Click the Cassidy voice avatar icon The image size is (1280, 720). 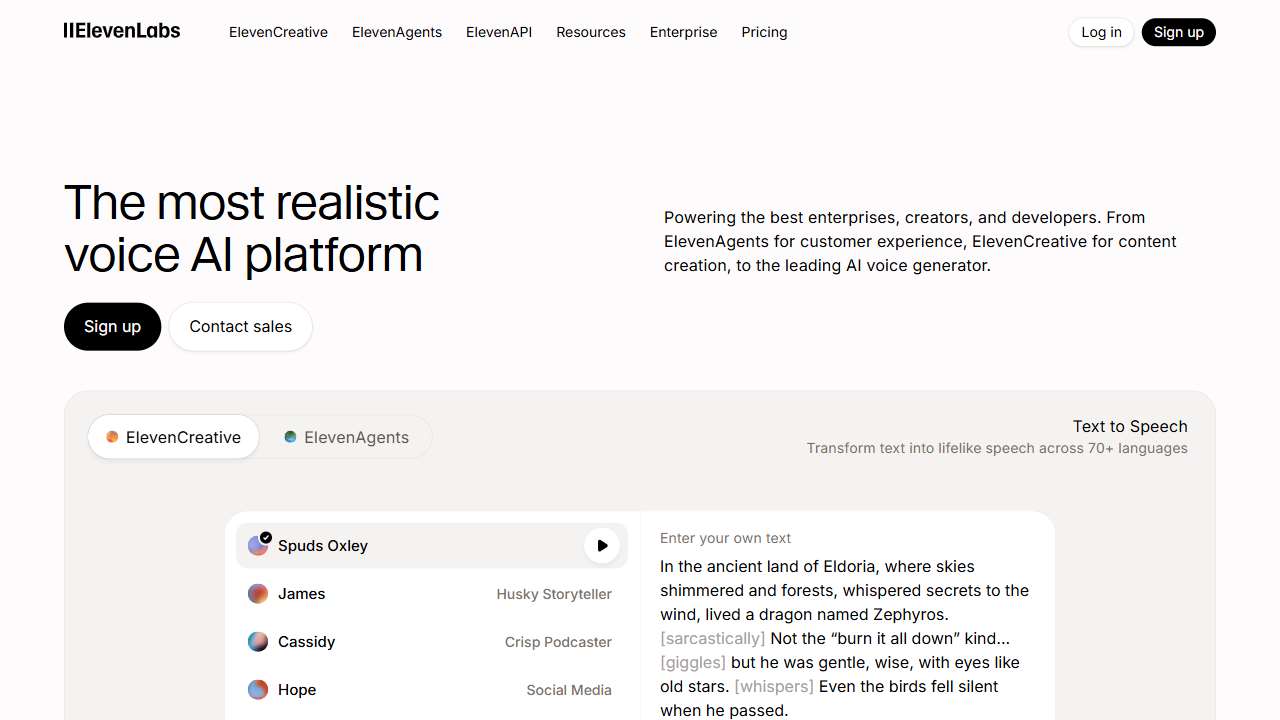258,642
